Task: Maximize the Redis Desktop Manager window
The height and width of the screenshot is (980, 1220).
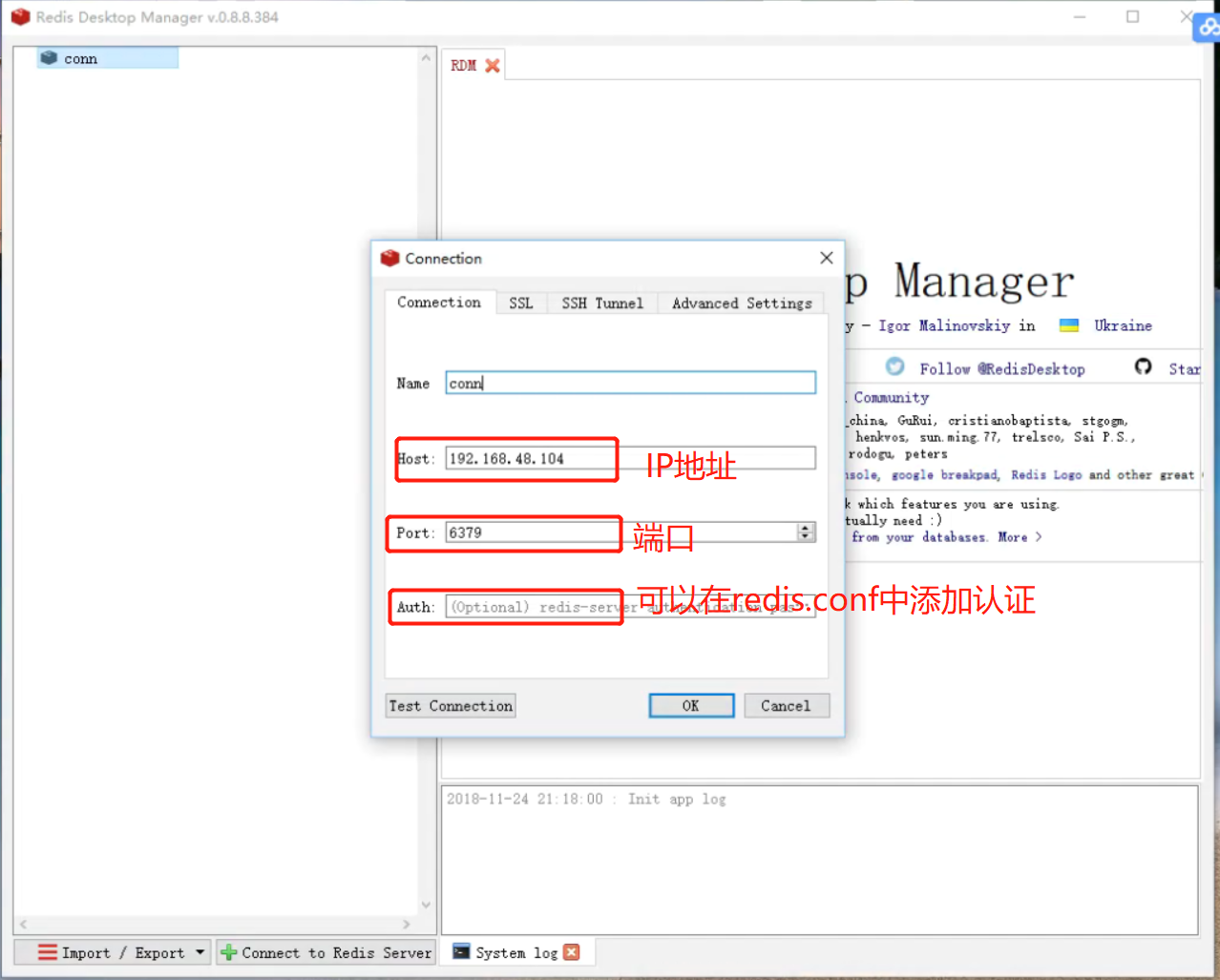Action: pyautogui.click(x=1132, y=16)
